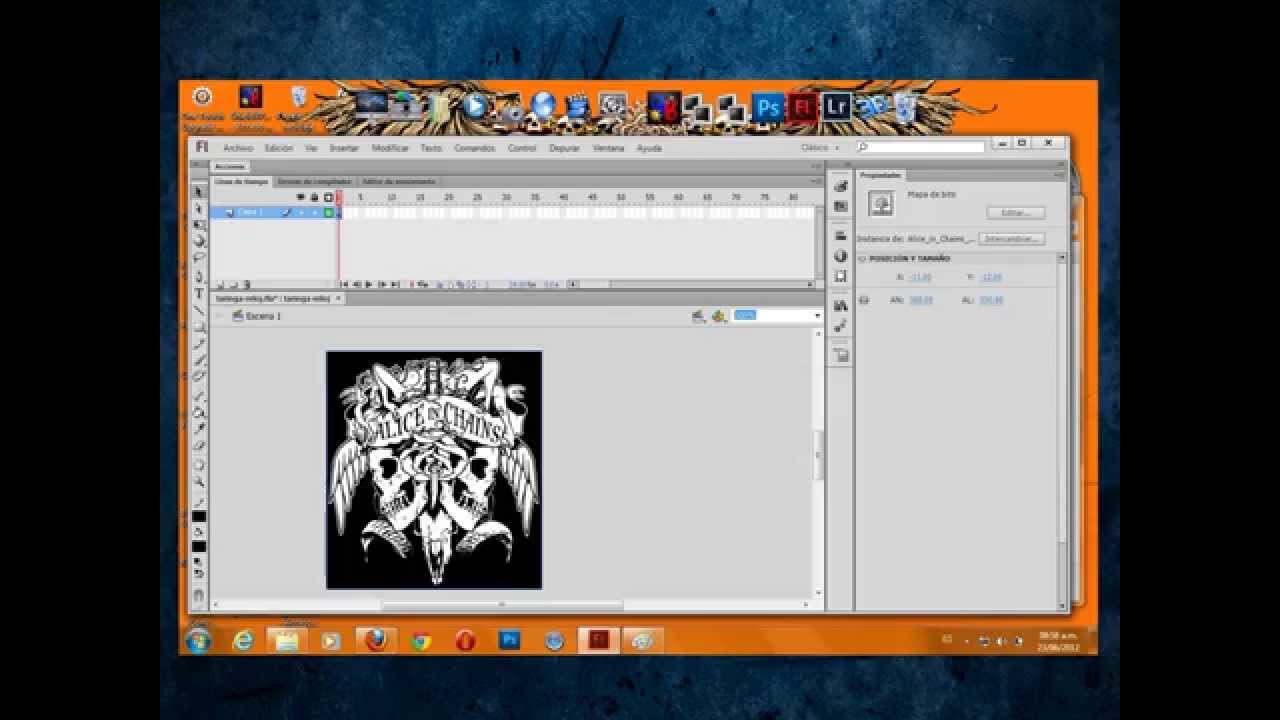Select the Text tool

tap(199, 293)
